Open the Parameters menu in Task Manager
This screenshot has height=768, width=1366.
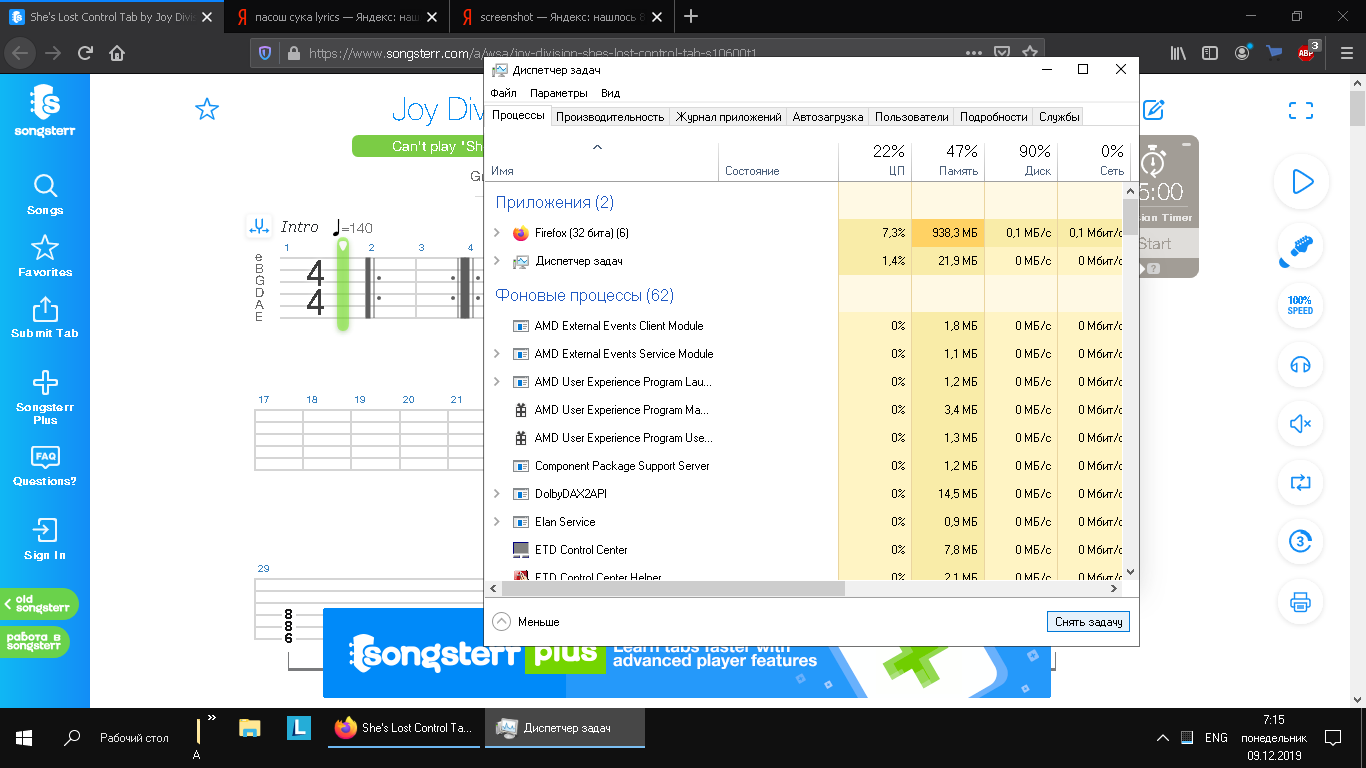(559, 93)
